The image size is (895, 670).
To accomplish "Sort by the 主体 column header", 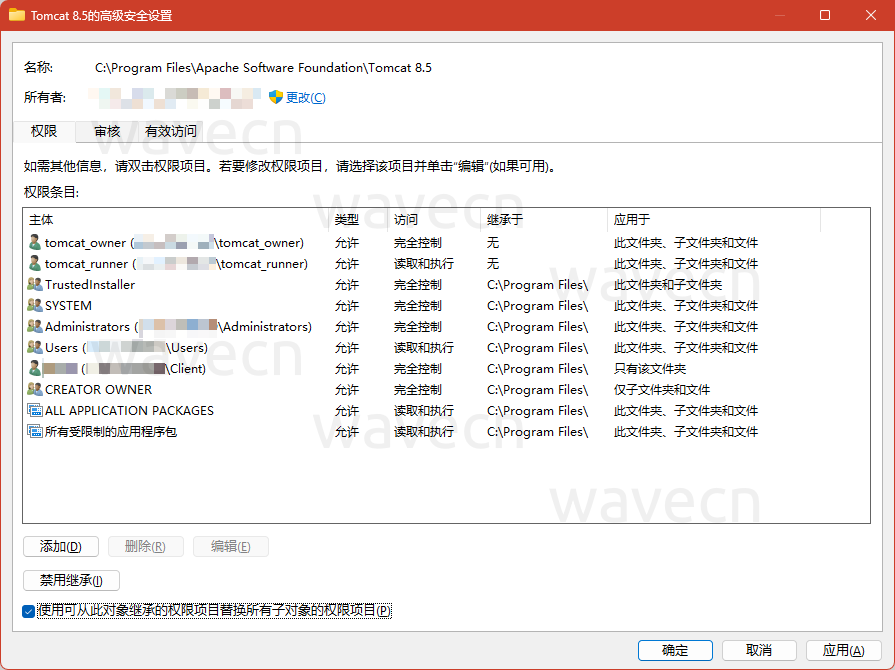I will click(176, 220).
